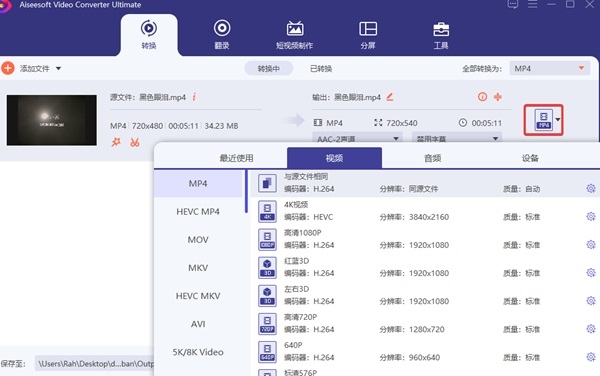Image resolution: width=600 pixels, height=376 pixels.
Task: Open the 短视频制作 MV tab
Action: pyautogui.click(x=295, y=35)
